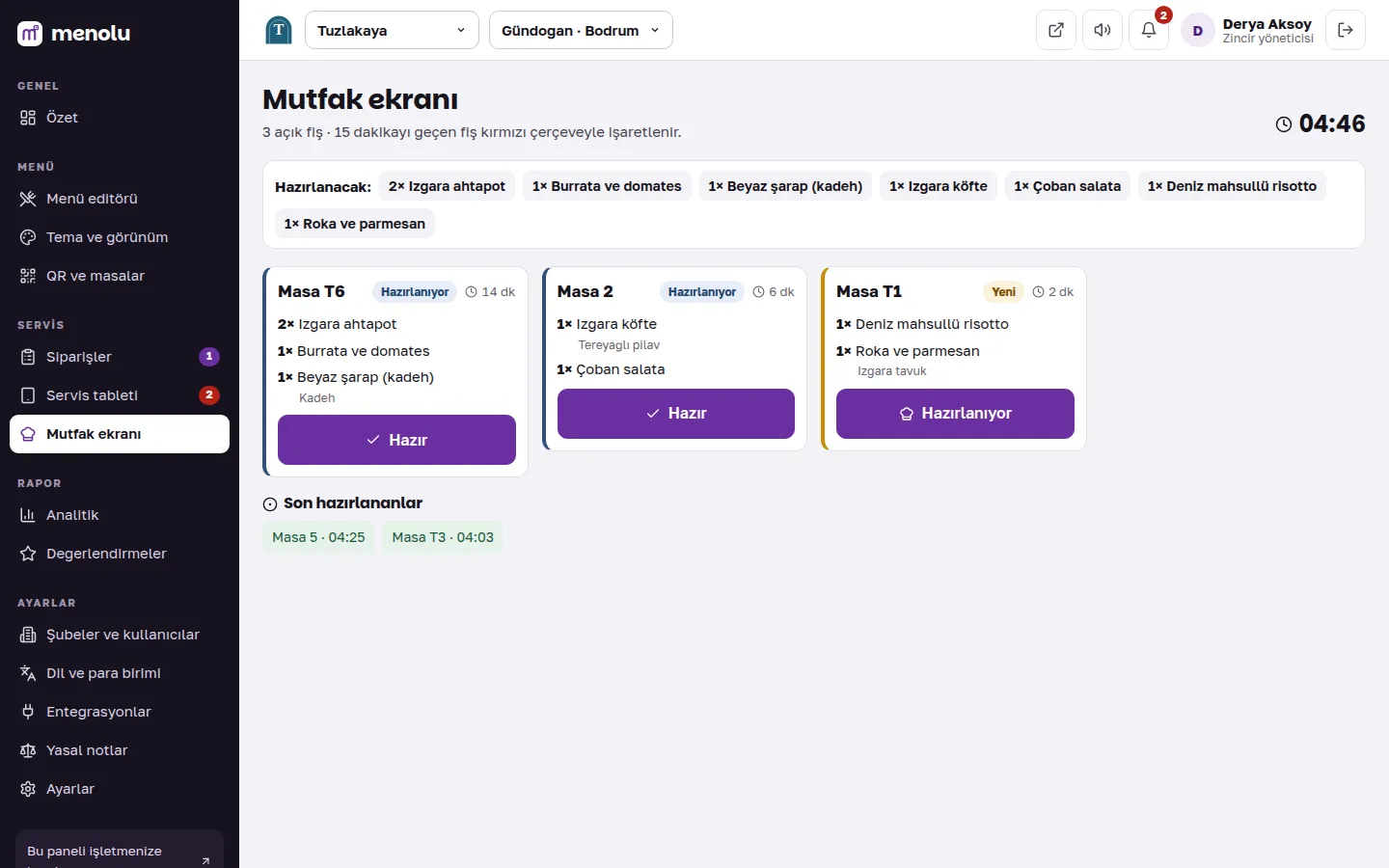Open Degerlendirmeler page
The height and width of the screenshot is (868, 1389).
[x=120, y=554]
